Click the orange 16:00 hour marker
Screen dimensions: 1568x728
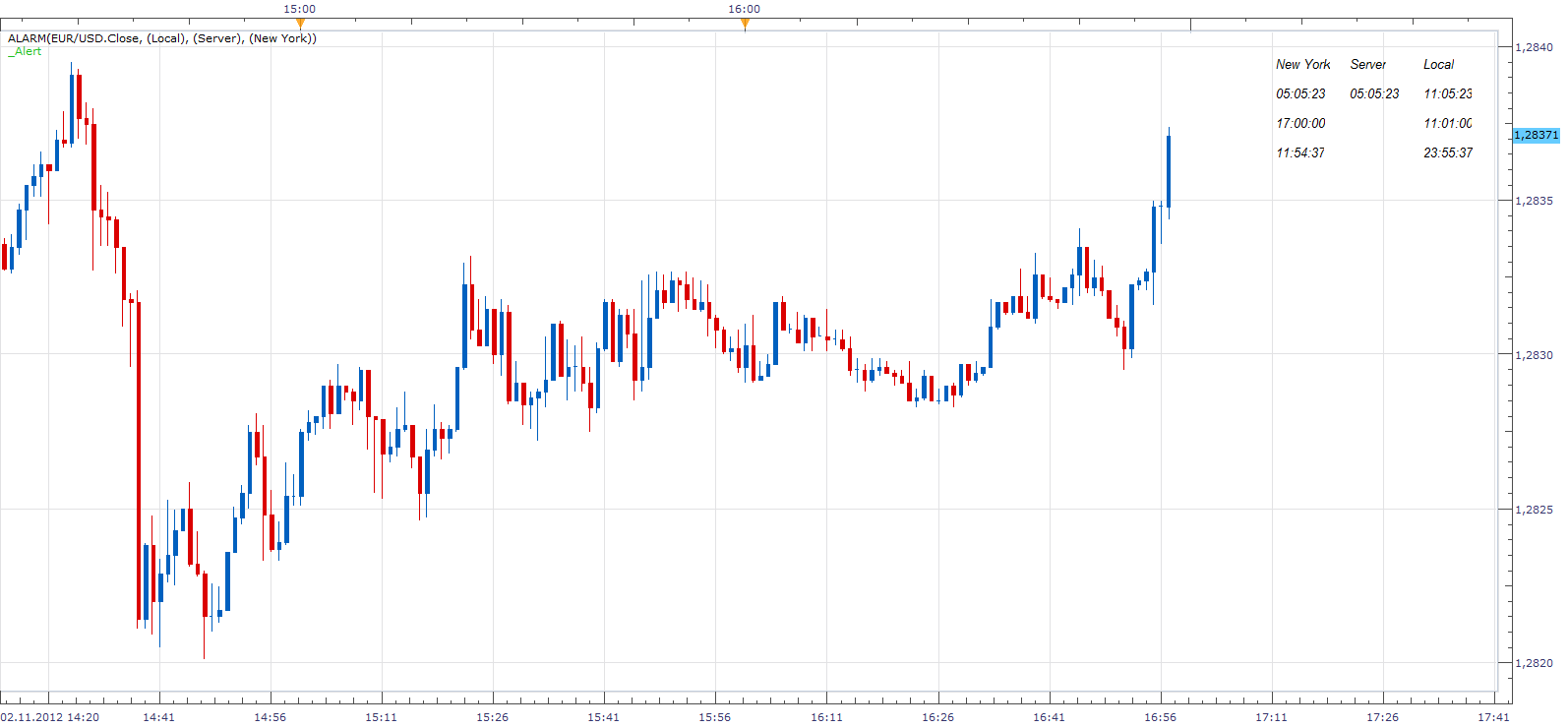pos(745,23)
